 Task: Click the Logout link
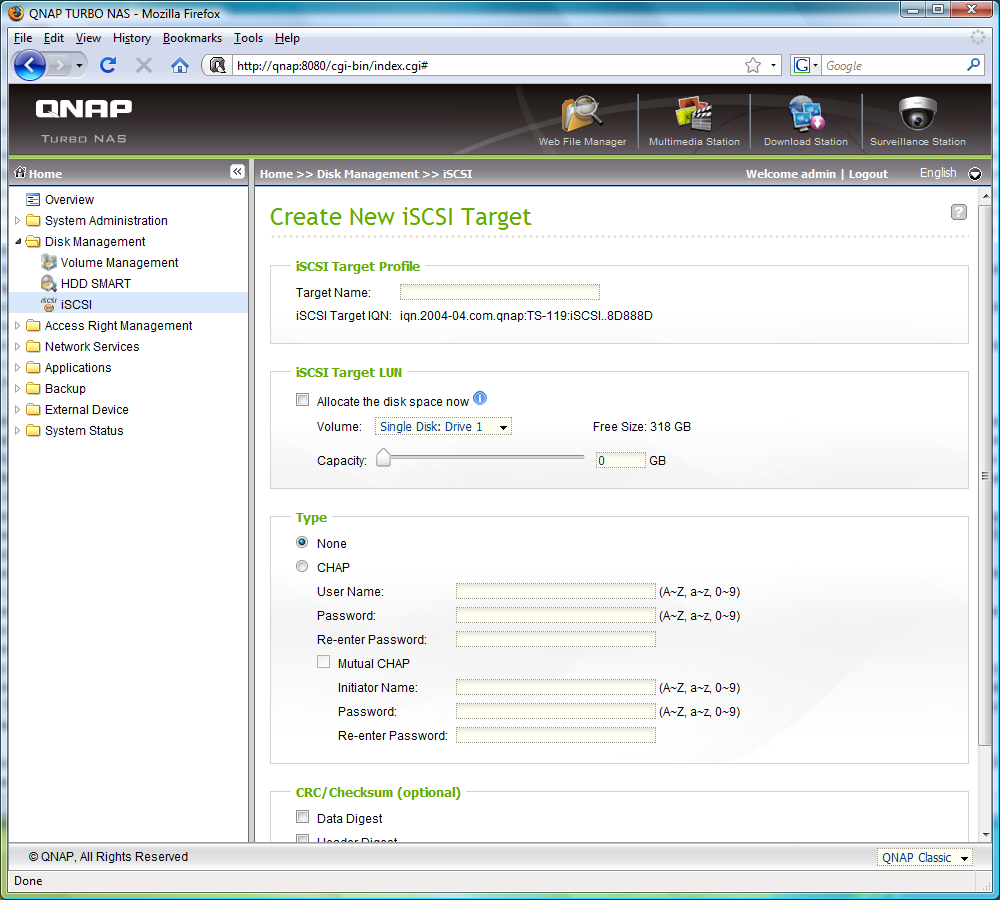pos(868,174)
